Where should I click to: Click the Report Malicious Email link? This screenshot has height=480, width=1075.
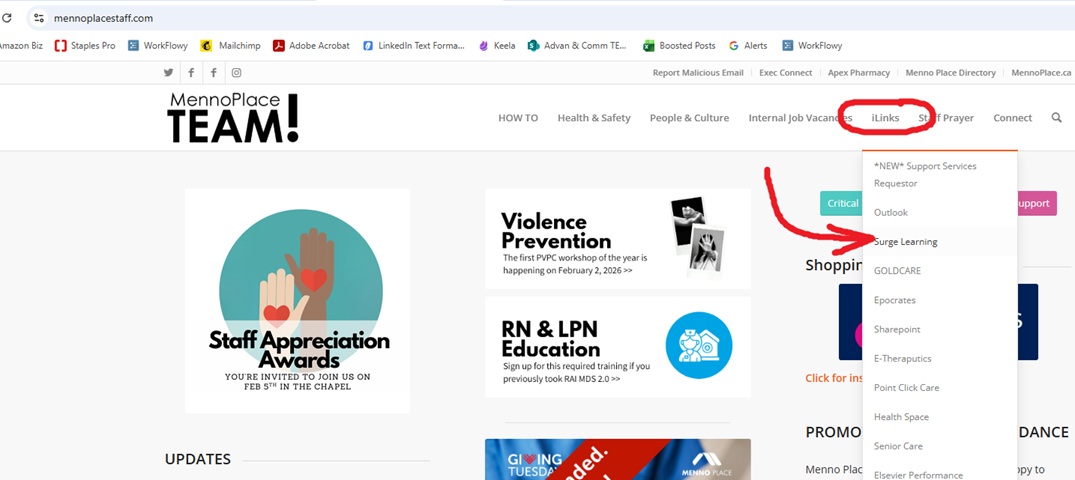[698, 73]
